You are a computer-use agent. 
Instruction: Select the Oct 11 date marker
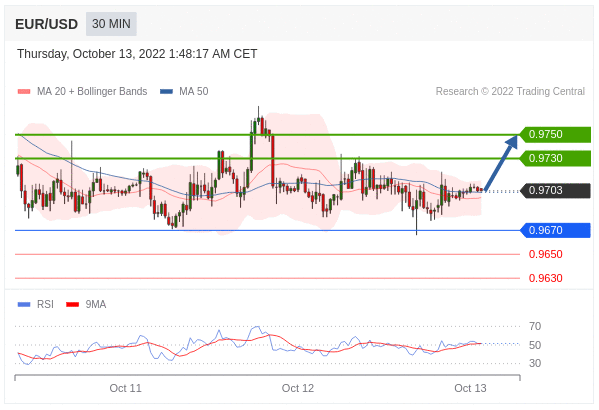[125, 388]
